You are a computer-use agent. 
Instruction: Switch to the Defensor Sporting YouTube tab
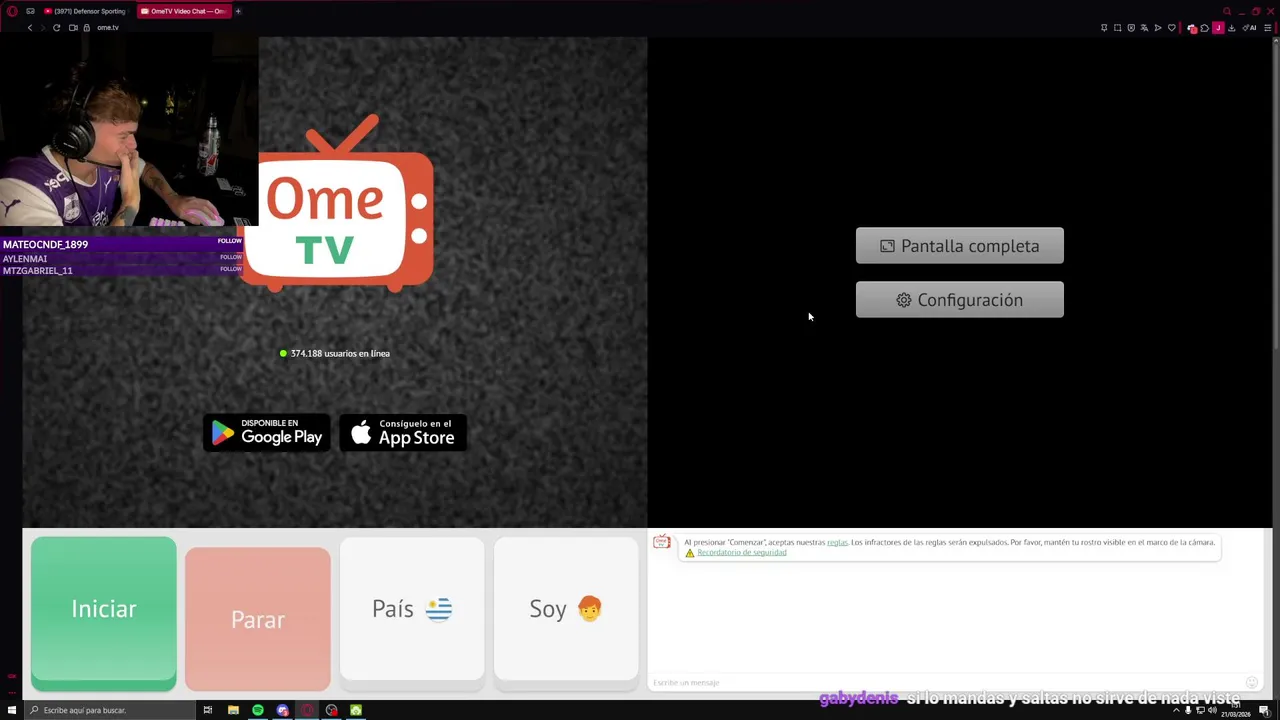85,11
